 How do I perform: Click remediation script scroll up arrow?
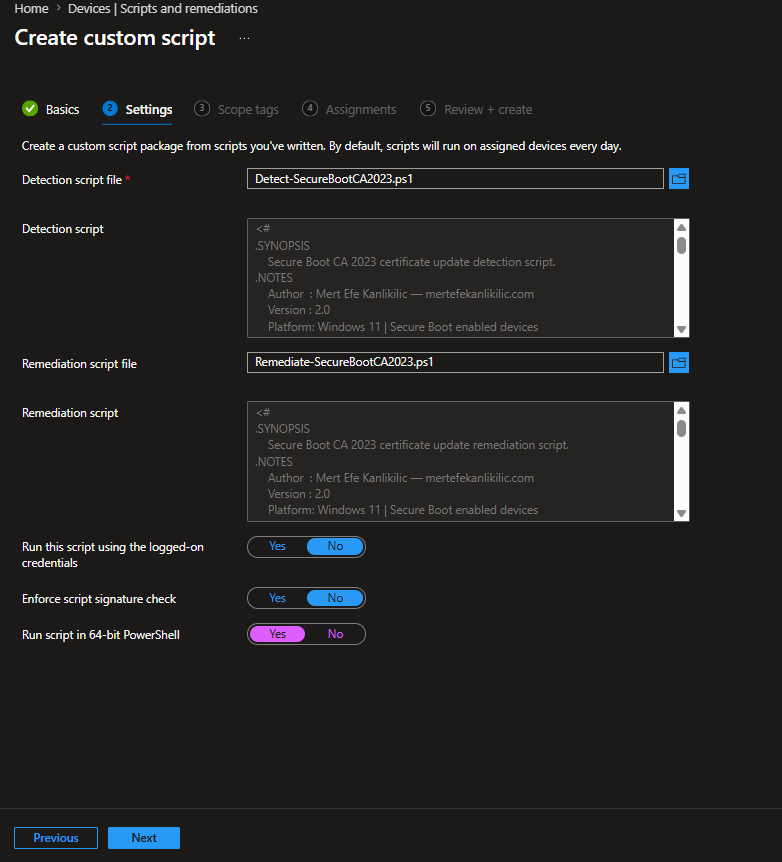point(681,411)
